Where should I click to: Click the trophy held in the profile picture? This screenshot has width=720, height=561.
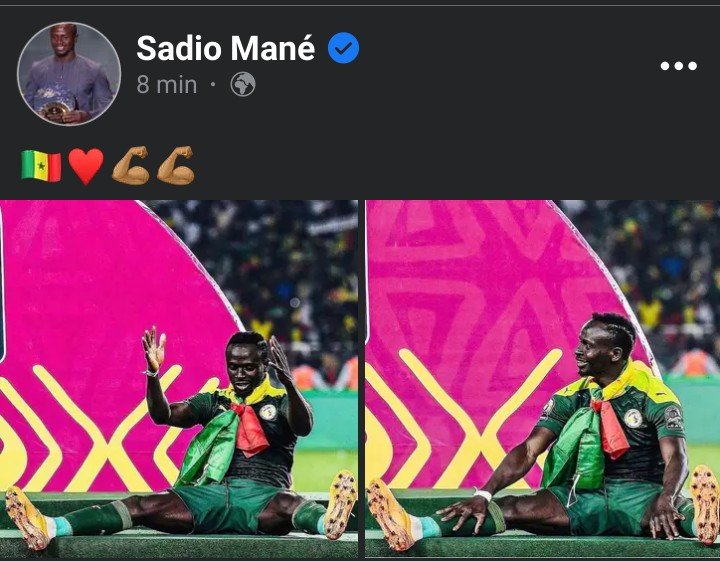tap(54, 109)
